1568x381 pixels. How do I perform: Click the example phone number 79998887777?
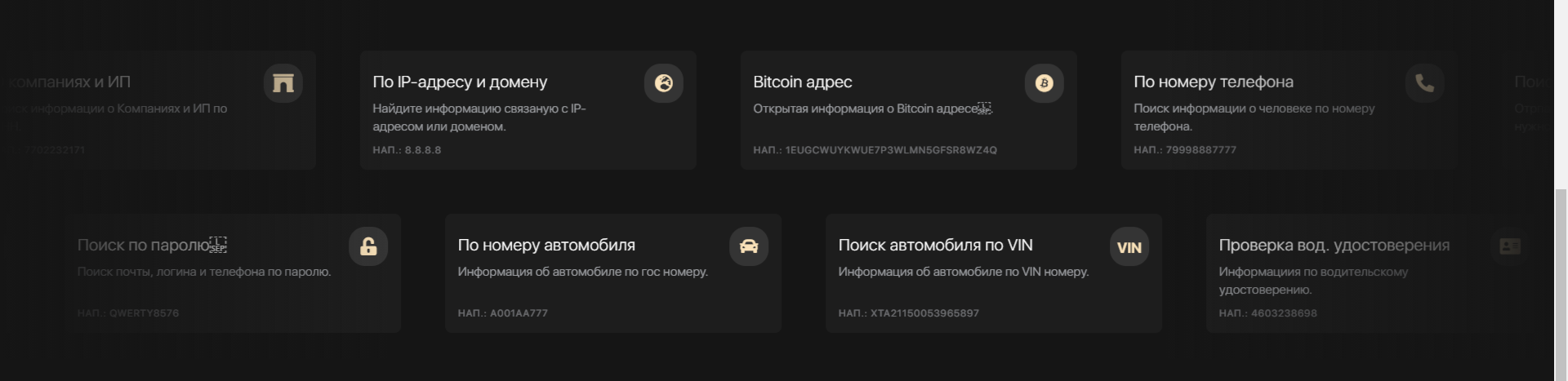pyautogui.click(x=1200, y=150)
